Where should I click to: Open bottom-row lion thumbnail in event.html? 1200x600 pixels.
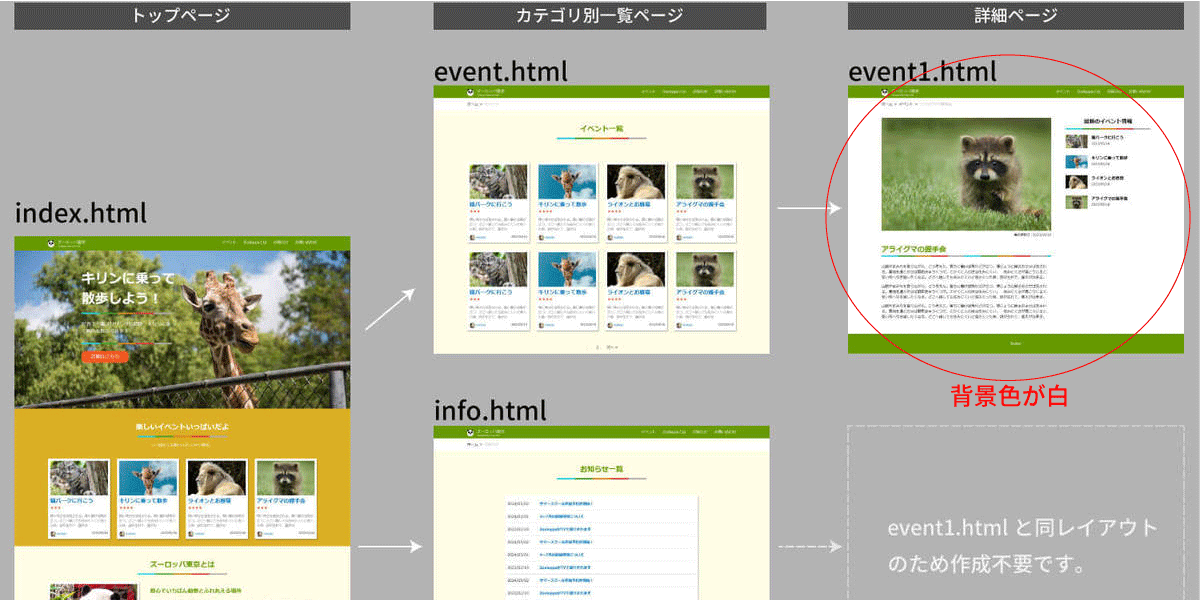(636, 270)
